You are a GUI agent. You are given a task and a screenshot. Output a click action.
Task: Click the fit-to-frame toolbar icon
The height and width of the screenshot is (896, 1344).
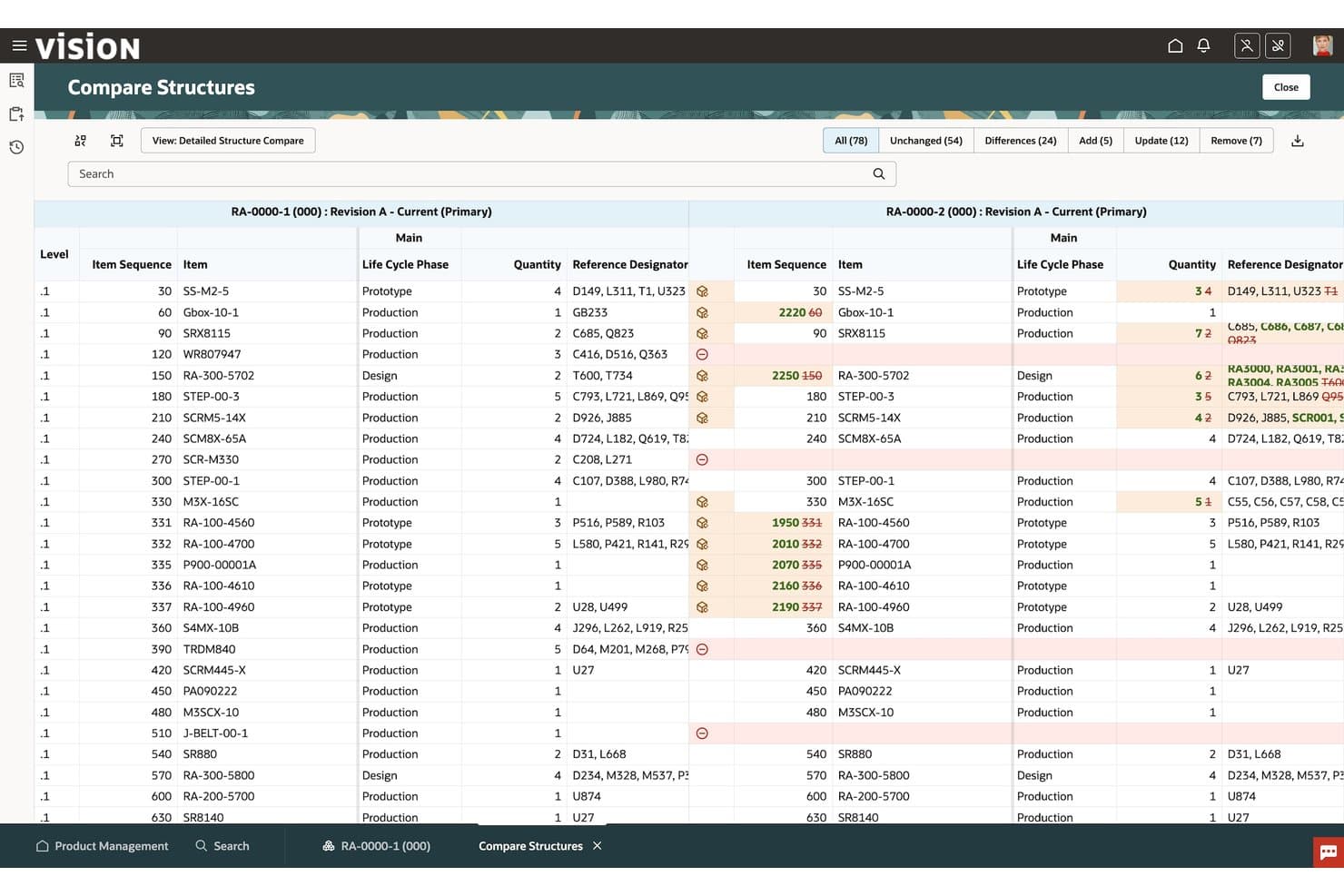pyautogui.click(x=117, y=141)
